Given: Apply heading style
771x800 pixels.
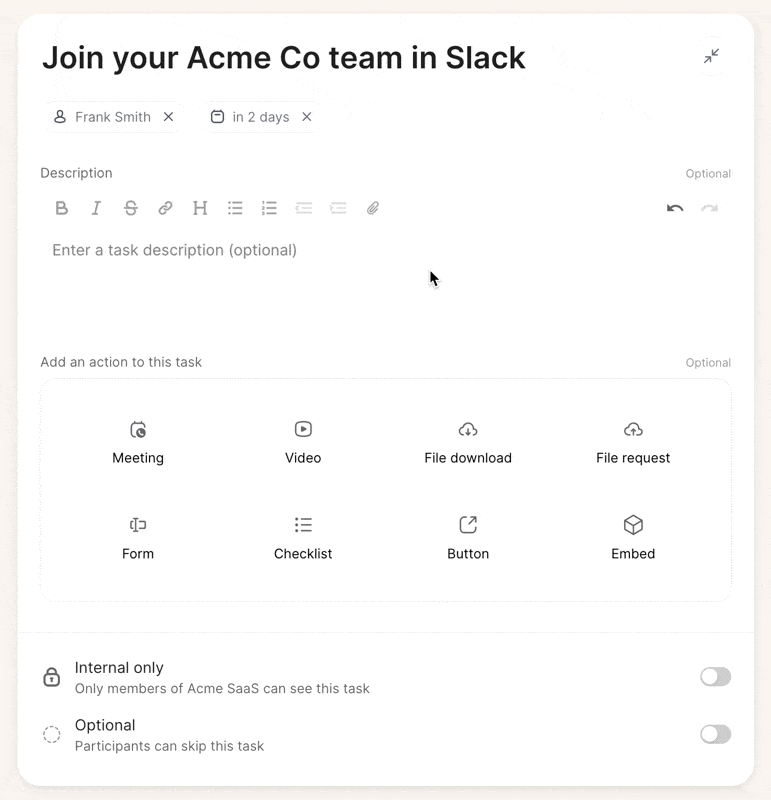Looking at the screenshot, I should pos(200,208).
